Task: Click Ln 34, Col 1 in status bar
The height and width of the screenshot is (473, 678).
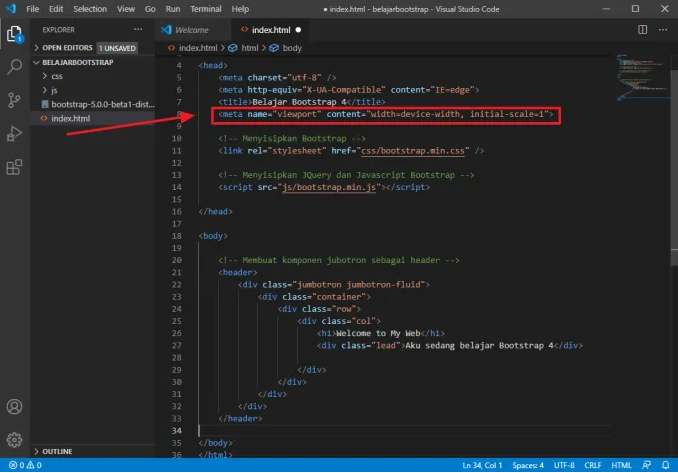Action: [x=482, y=465]
